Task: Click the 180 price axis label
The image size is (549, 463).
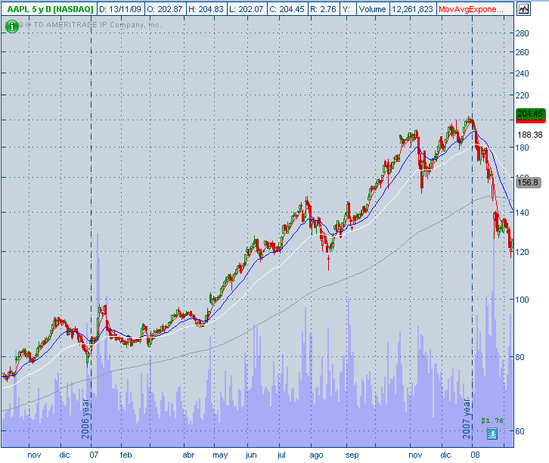Action: point(522,147)
